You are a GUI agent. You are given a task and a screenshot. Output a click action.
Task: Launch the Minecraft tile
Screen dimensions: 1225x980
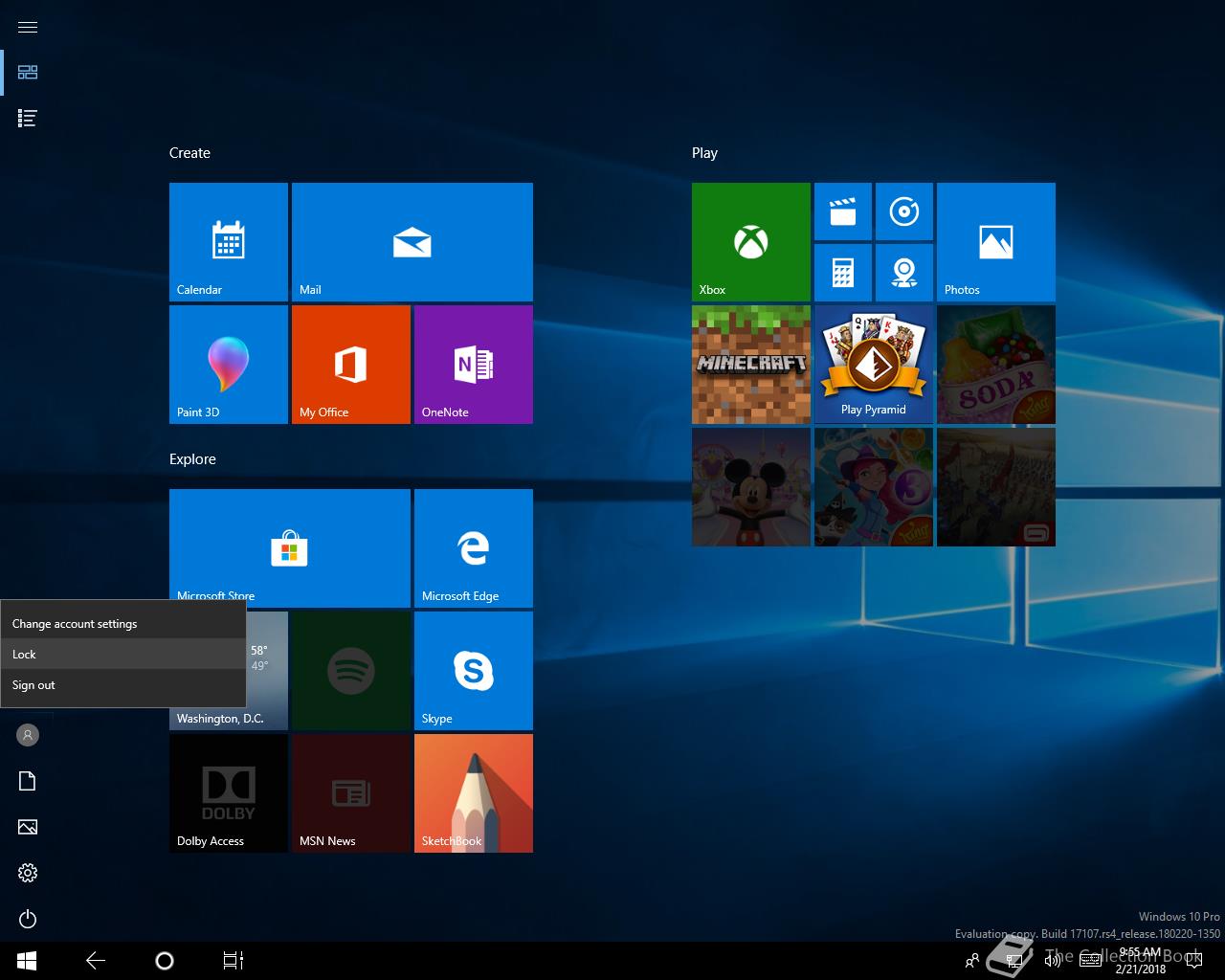pyautogui.click(x=751, y=365)
